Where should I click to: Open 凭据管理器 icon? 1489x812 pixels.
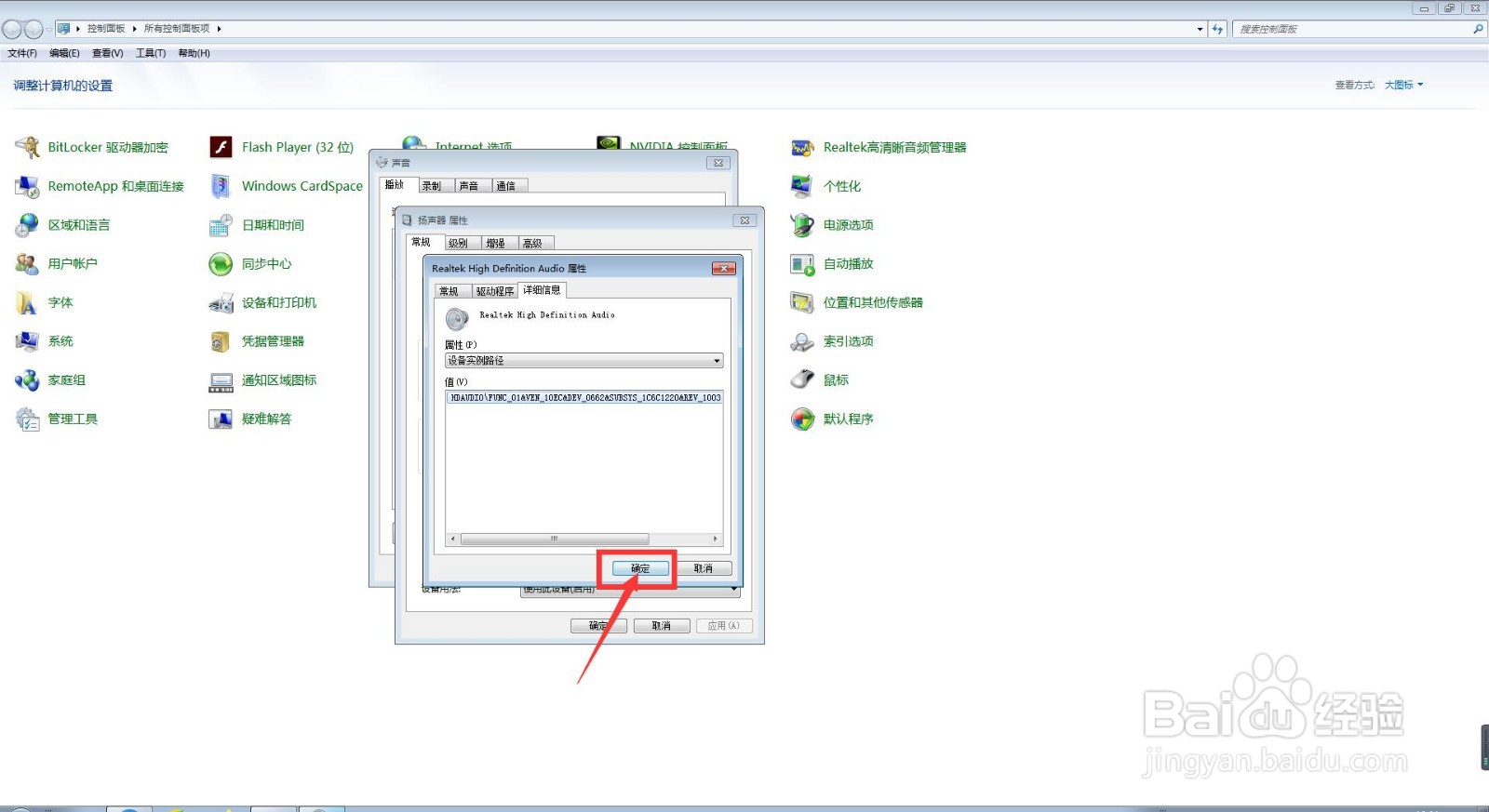click(221, 341)
